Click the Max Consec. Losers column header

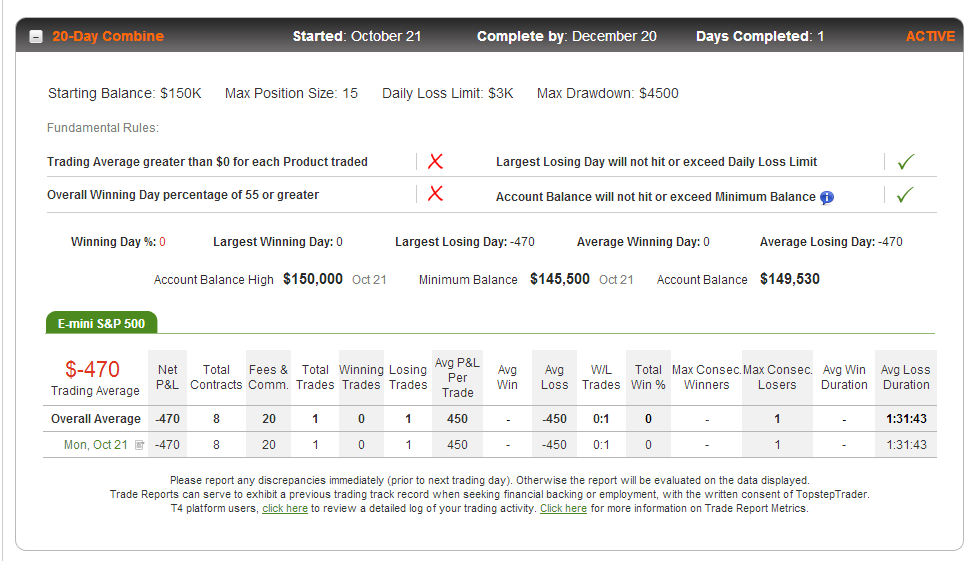click(777, 378)
